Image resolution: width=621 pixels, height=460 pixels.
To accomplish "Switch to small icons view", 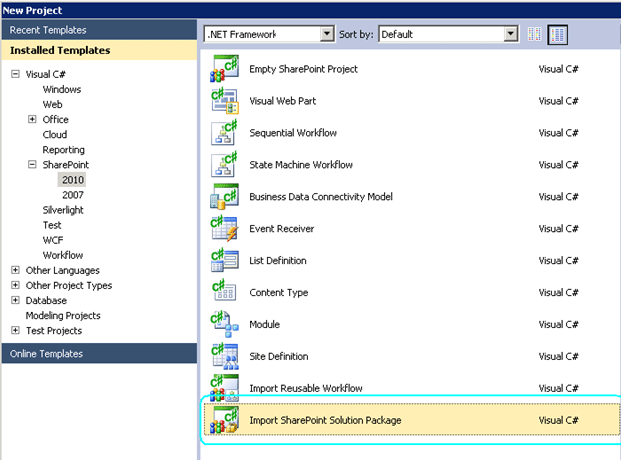I will [534, 34].
